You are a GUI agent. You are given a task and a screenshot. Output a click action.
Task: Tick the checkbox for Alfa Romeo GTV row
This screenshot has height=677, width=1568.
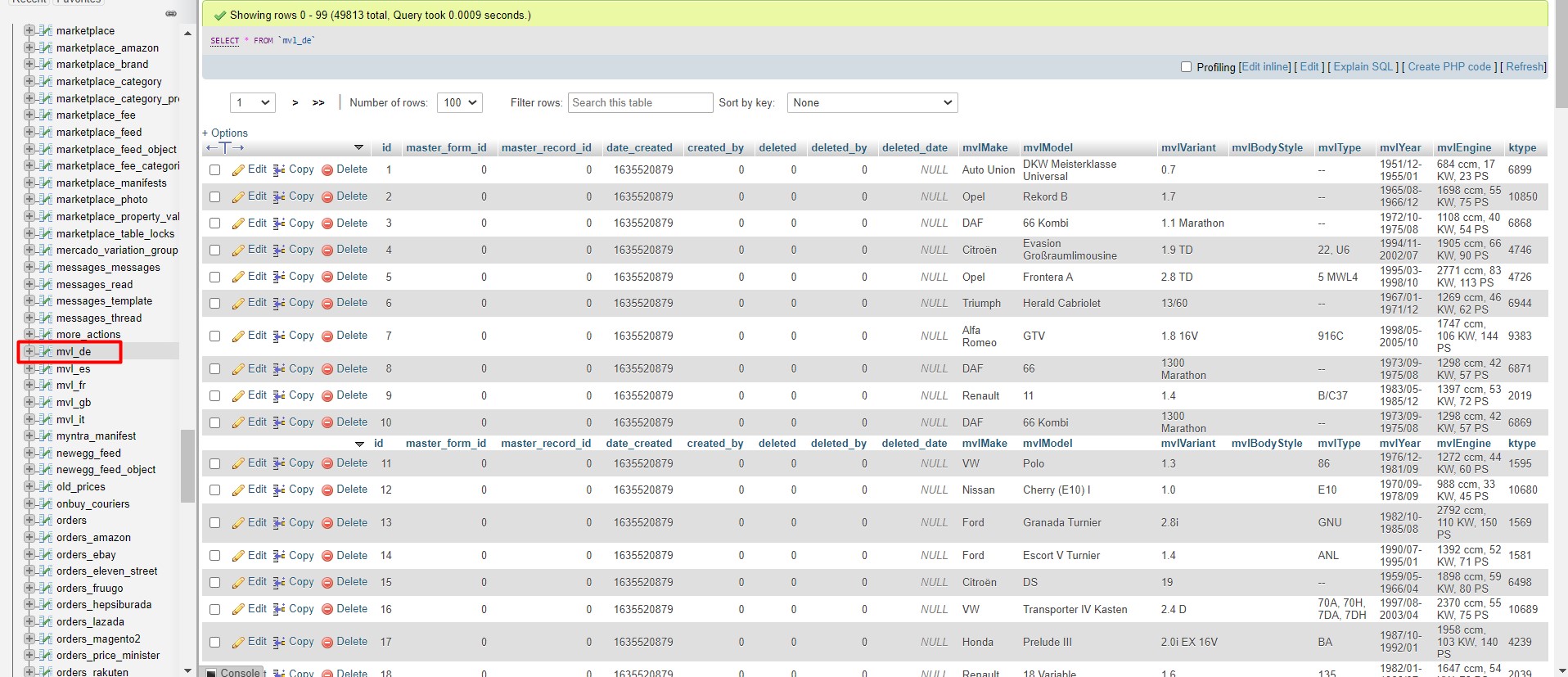(215, 336)
